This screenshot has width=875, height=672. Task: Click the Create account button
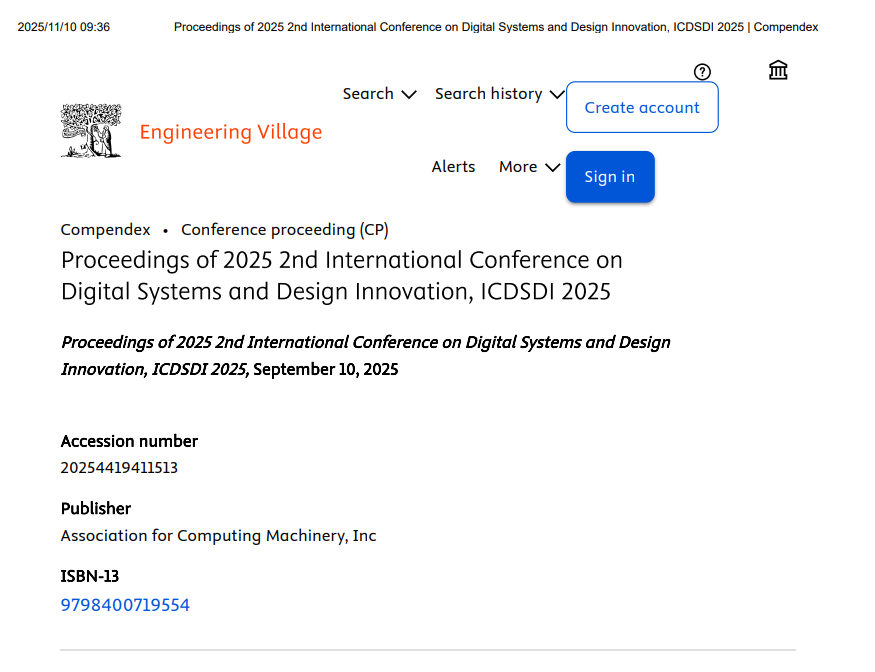642,107
